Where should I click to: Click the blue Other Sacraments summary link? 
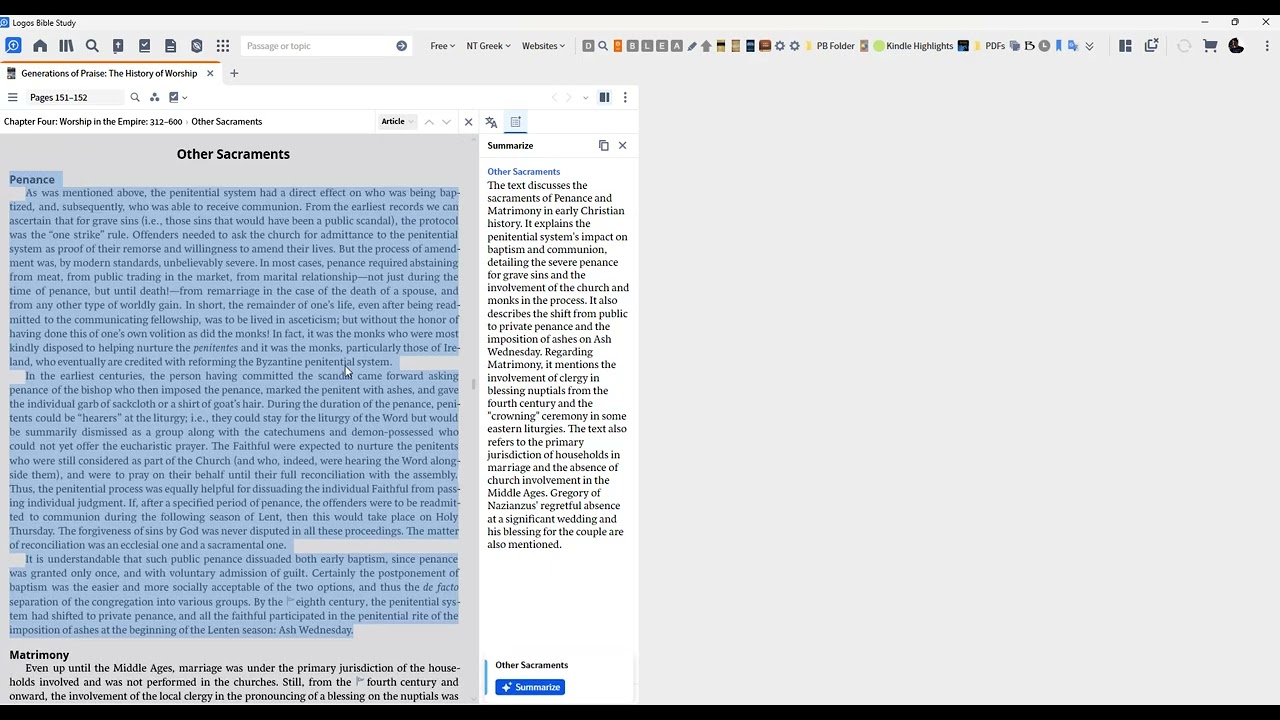pos(524,172)
